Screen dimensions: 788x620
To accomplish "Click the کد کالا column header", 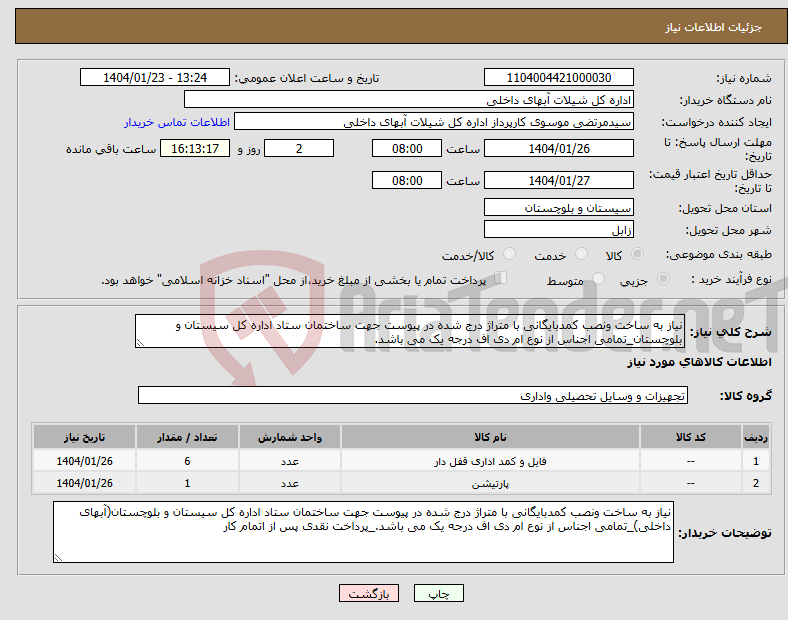I will (x=691, y=437).
